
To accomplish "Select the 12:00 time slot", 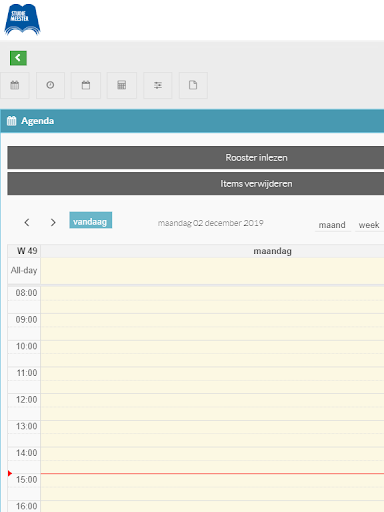I will pos(212,400).
